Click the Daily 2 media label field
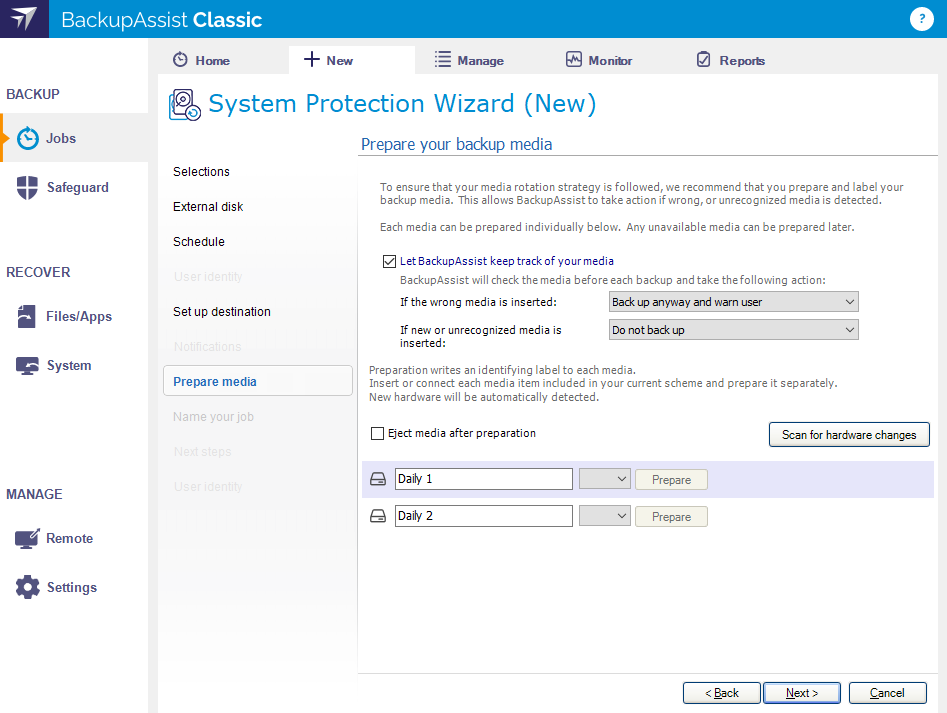This screenshot has height=713, width=947. tap(484, 516)
